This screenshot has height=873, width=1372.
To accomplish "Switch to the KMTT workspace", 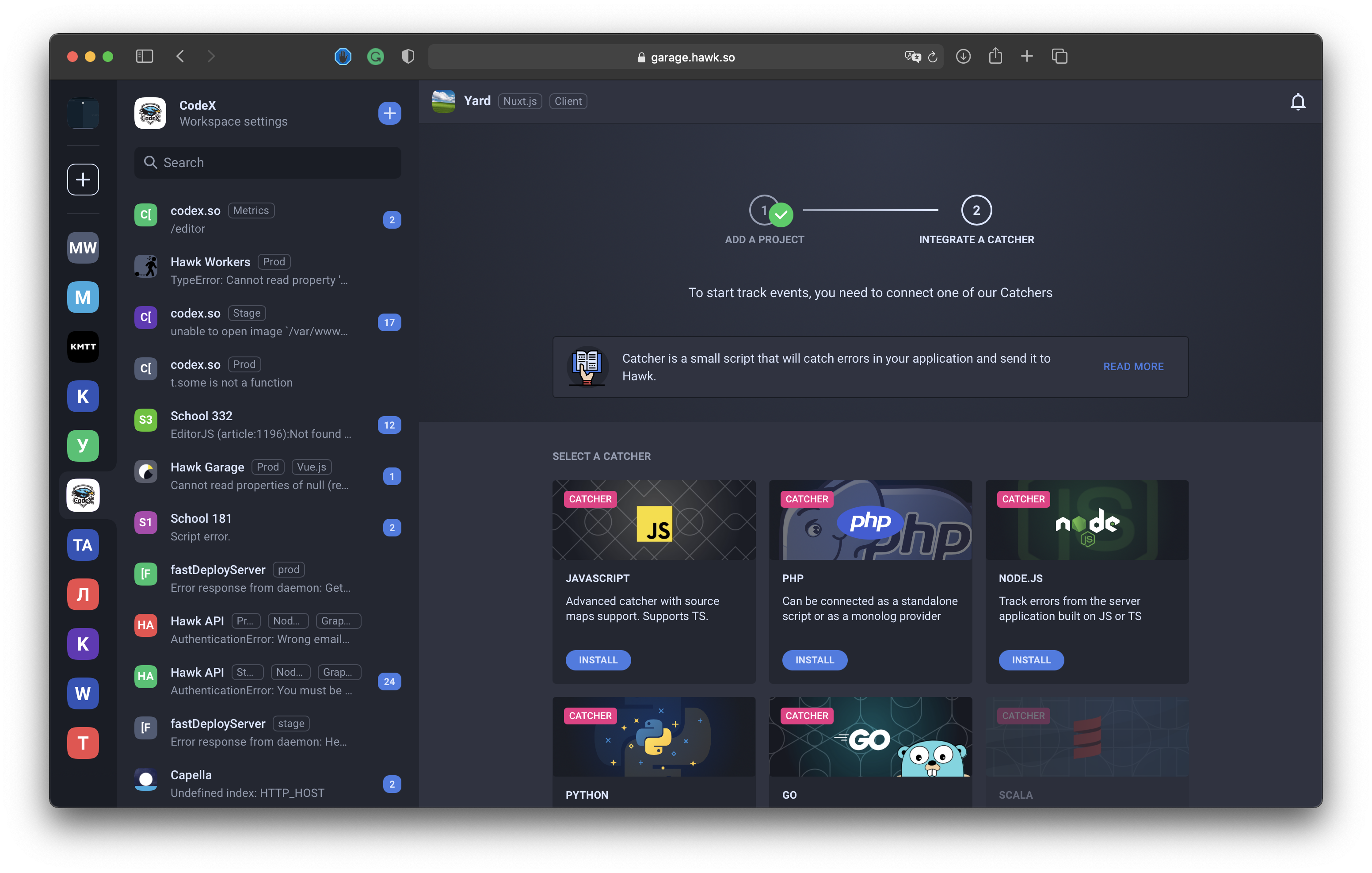I will coord(83,347).
